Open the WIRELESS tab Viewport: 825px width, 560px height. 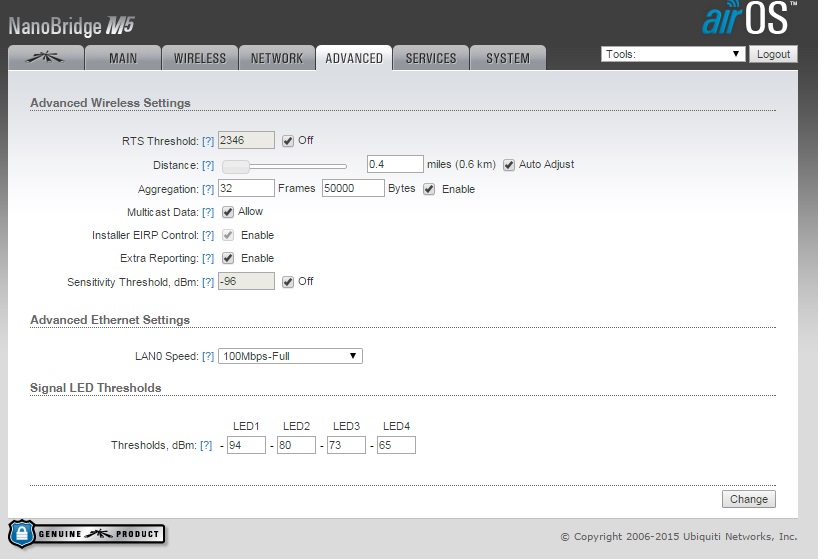(x=200, y=58)
